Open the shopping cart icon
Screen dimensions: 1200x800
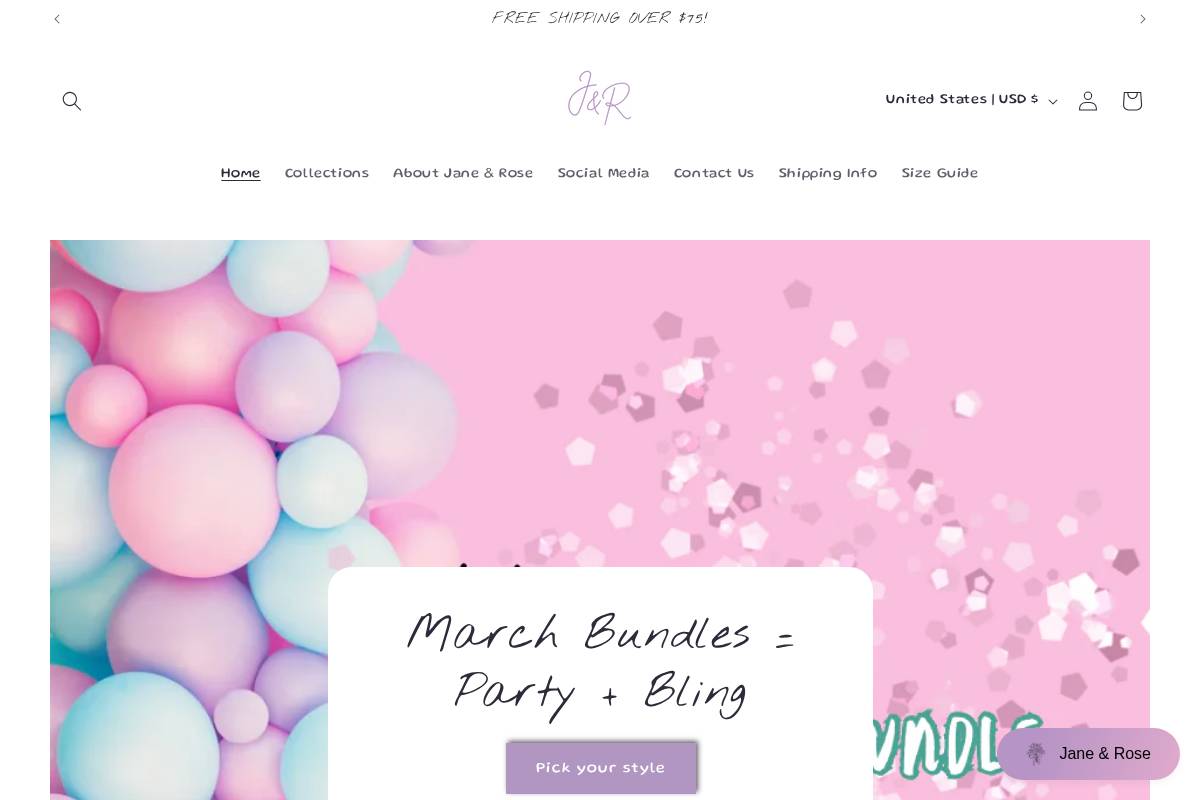[x=1132, y=101]
